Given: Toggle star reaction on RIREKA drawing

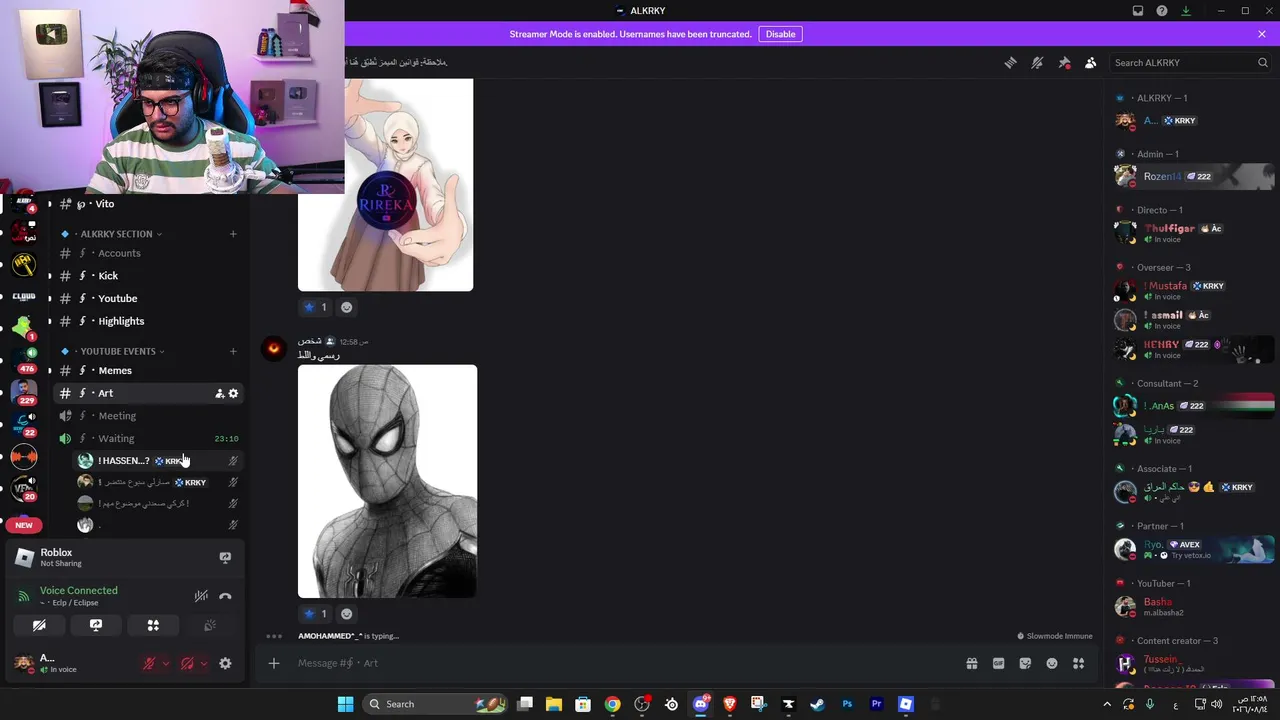Looking at the screenshot, I should click(316, 307).
